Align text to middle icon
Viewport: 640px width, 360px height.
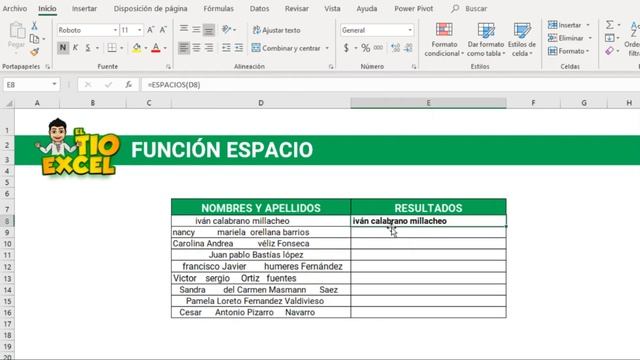click(x=196, y=29)
